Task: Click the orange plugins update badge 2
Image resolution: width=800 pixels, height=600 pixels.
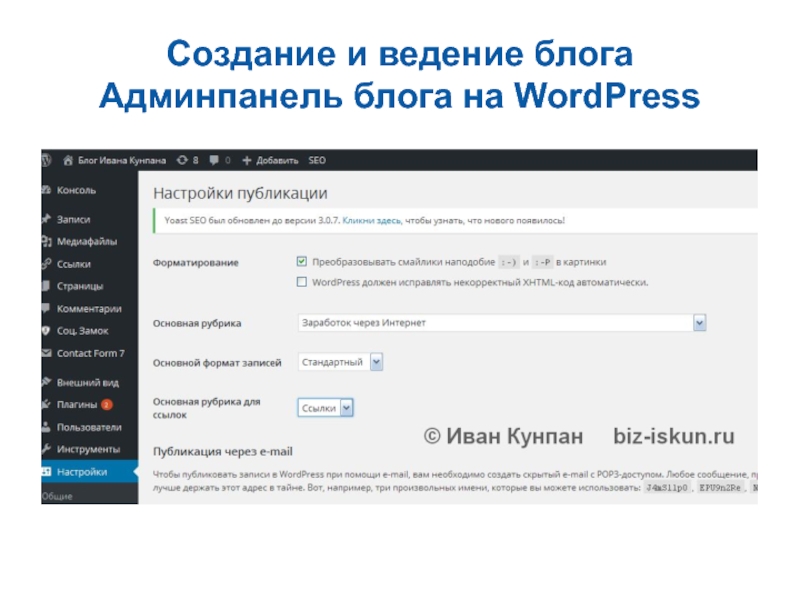Action: tap(107, 405)
